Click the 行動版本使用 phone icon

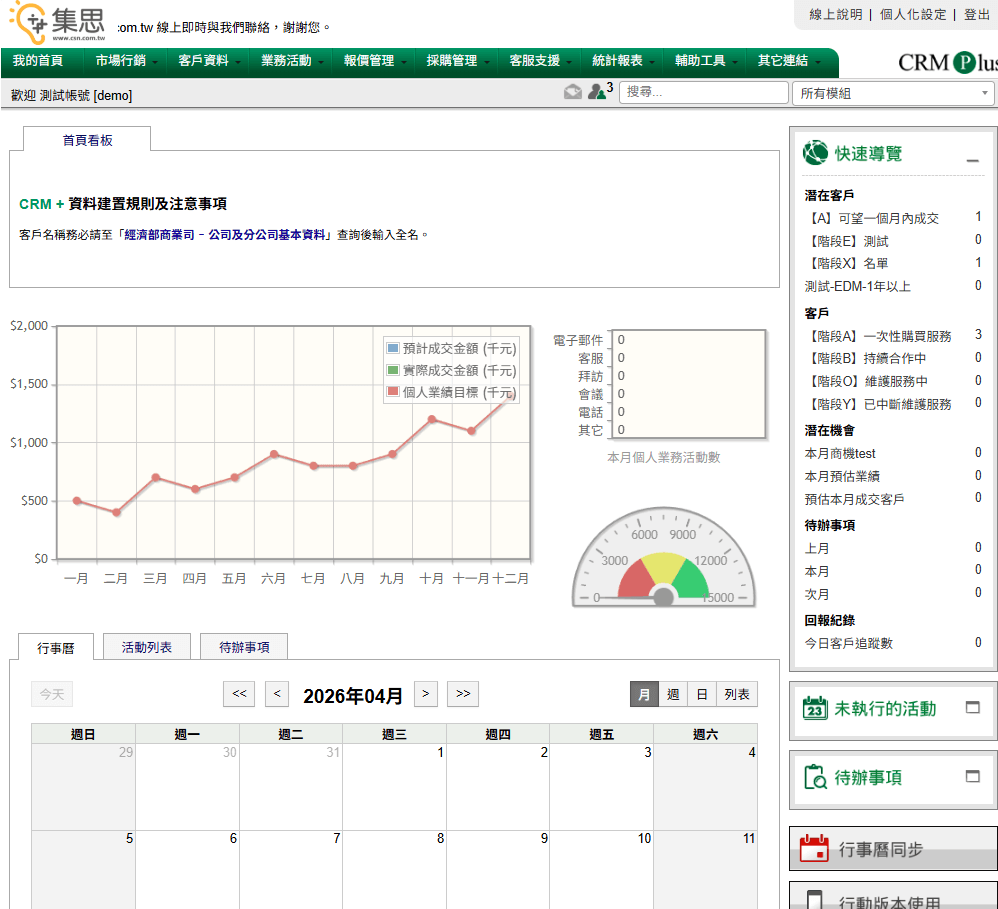pyautogui.click(x=815, y=901)
